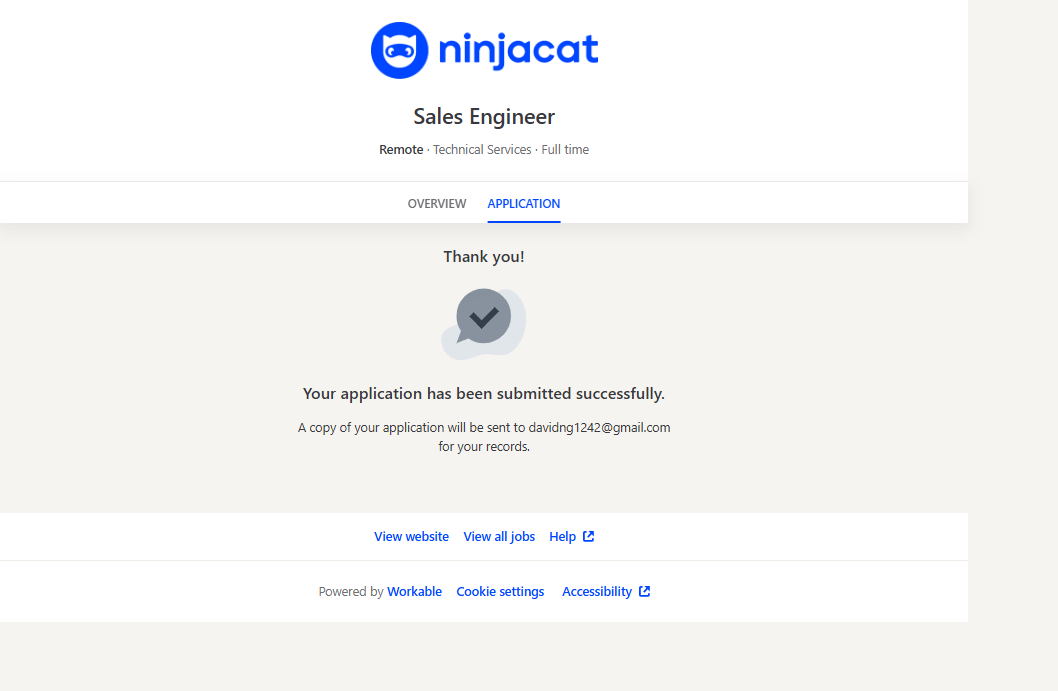1058x691 pixels.
Task: Click the ninjacat wordmark text logo
Action: coord(518,50)
